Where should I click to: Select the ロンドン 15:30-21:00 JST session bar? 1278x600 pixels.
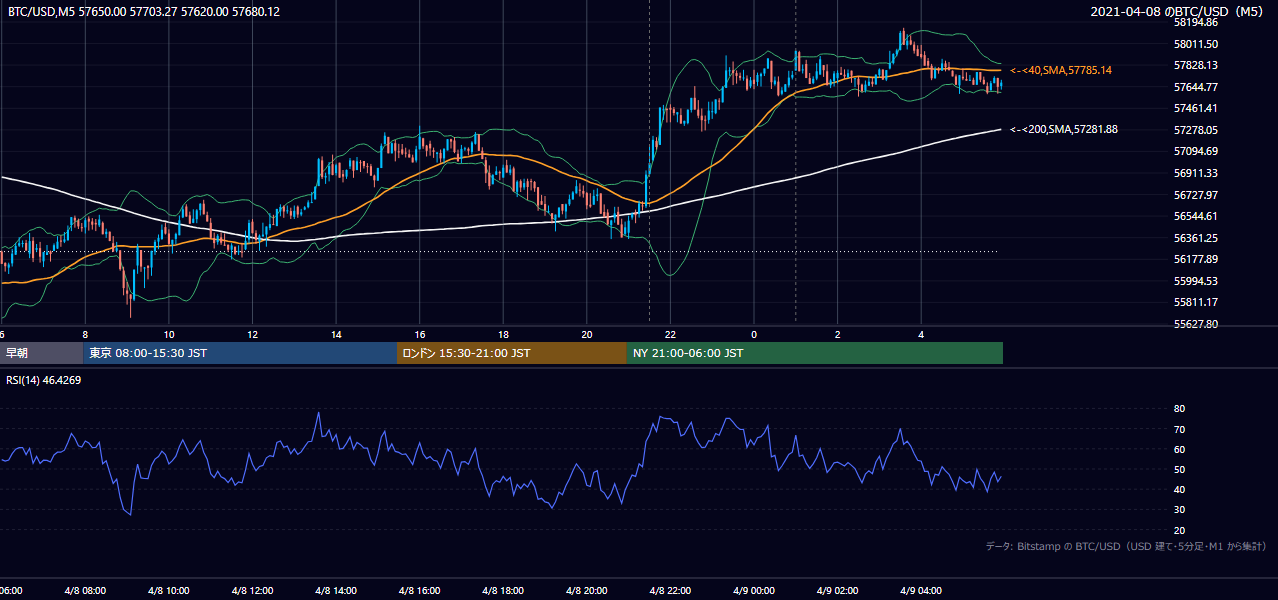512,353
